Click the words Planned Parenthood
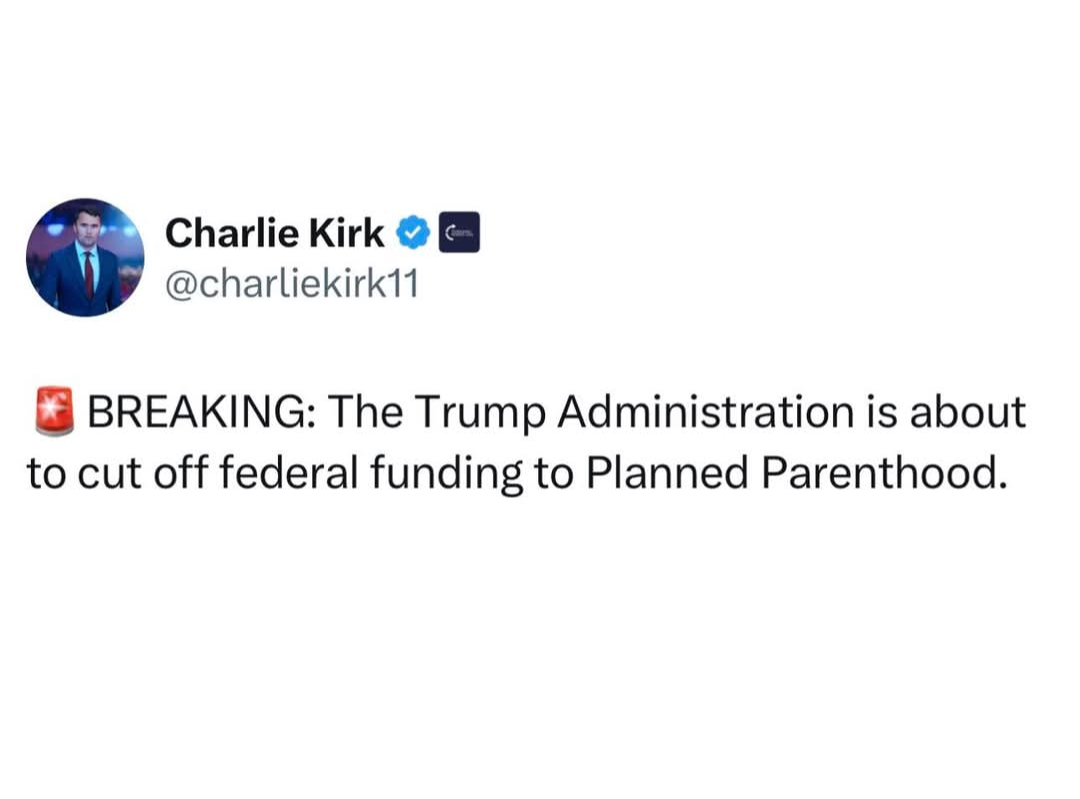Viewport: 1080px width, 799px height. pos(792,473)
